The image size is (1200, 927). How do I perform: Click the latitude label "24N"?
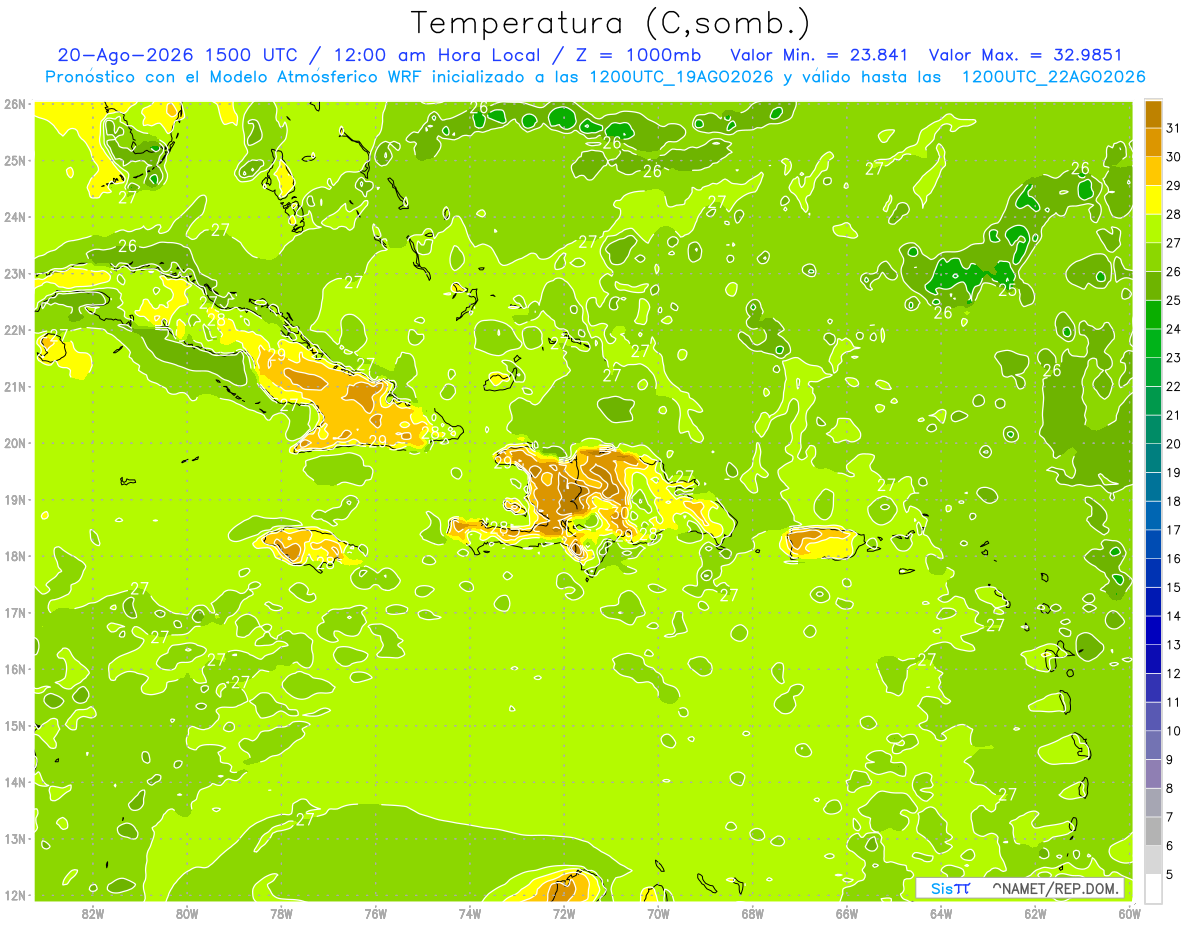pyautogui.click(x=15, y=217)
